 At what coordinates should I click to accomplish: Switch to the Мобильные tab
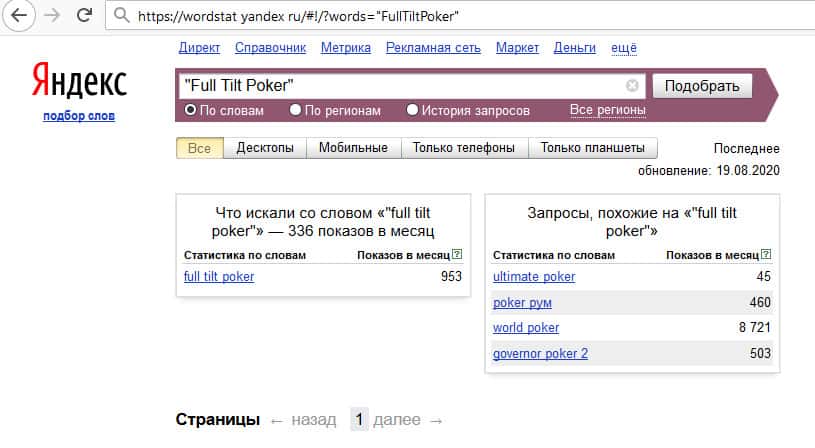353,148
